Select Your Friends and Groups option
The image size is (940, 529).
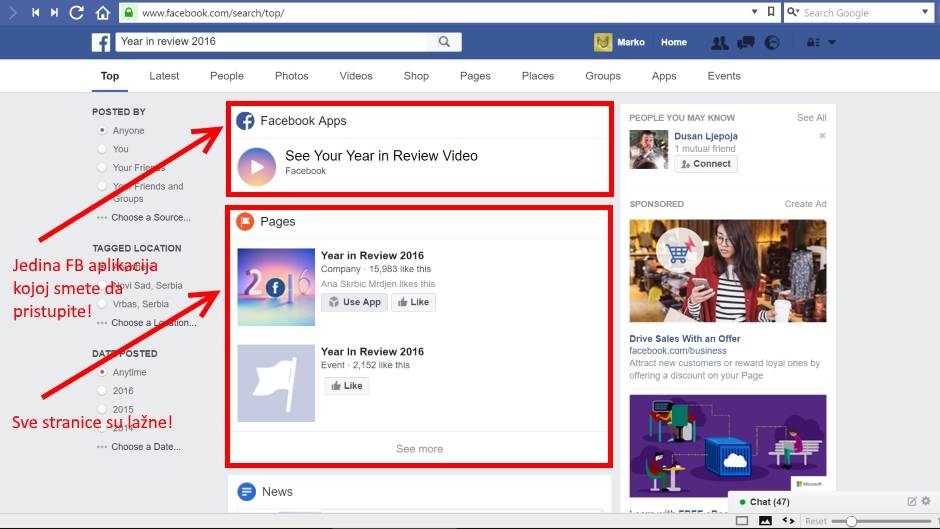[x=103, y=186]
